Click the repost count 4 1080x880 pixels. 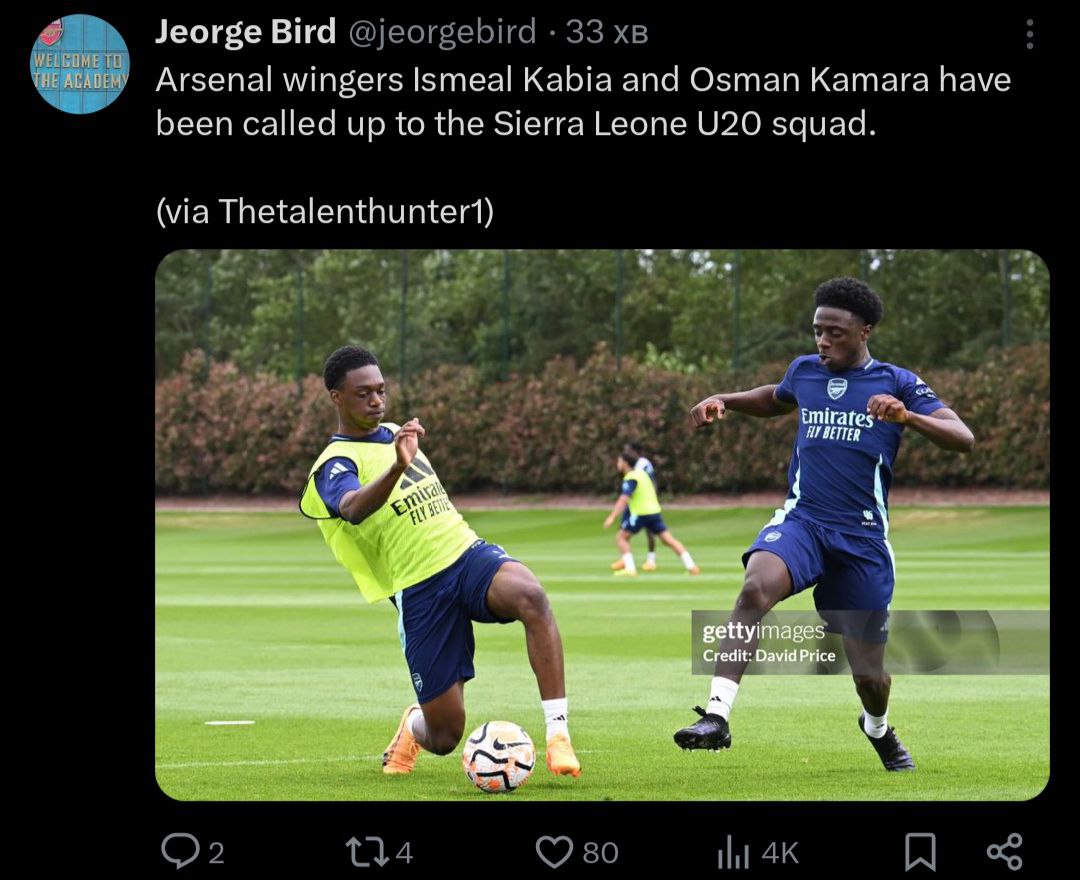(x=404, y=852)
